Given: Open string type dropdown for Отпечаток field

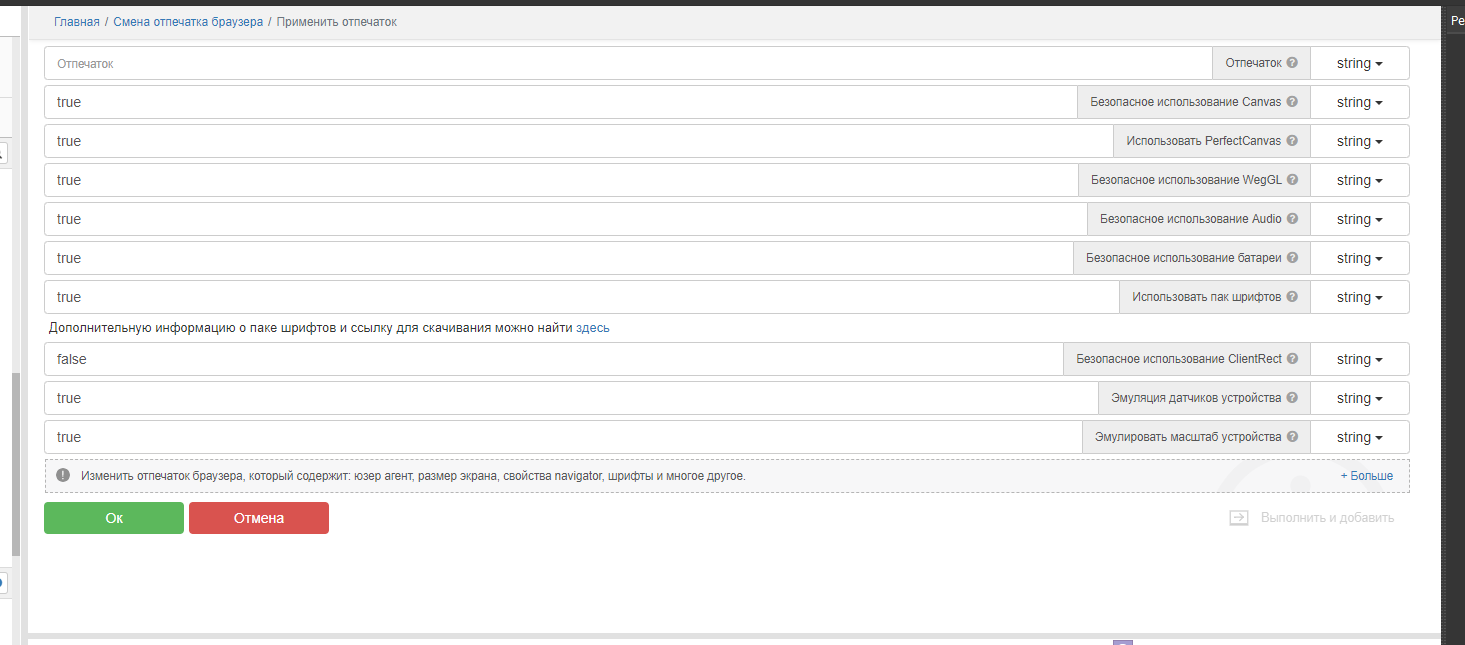Looking at the screenshot, I should 1359,63.
